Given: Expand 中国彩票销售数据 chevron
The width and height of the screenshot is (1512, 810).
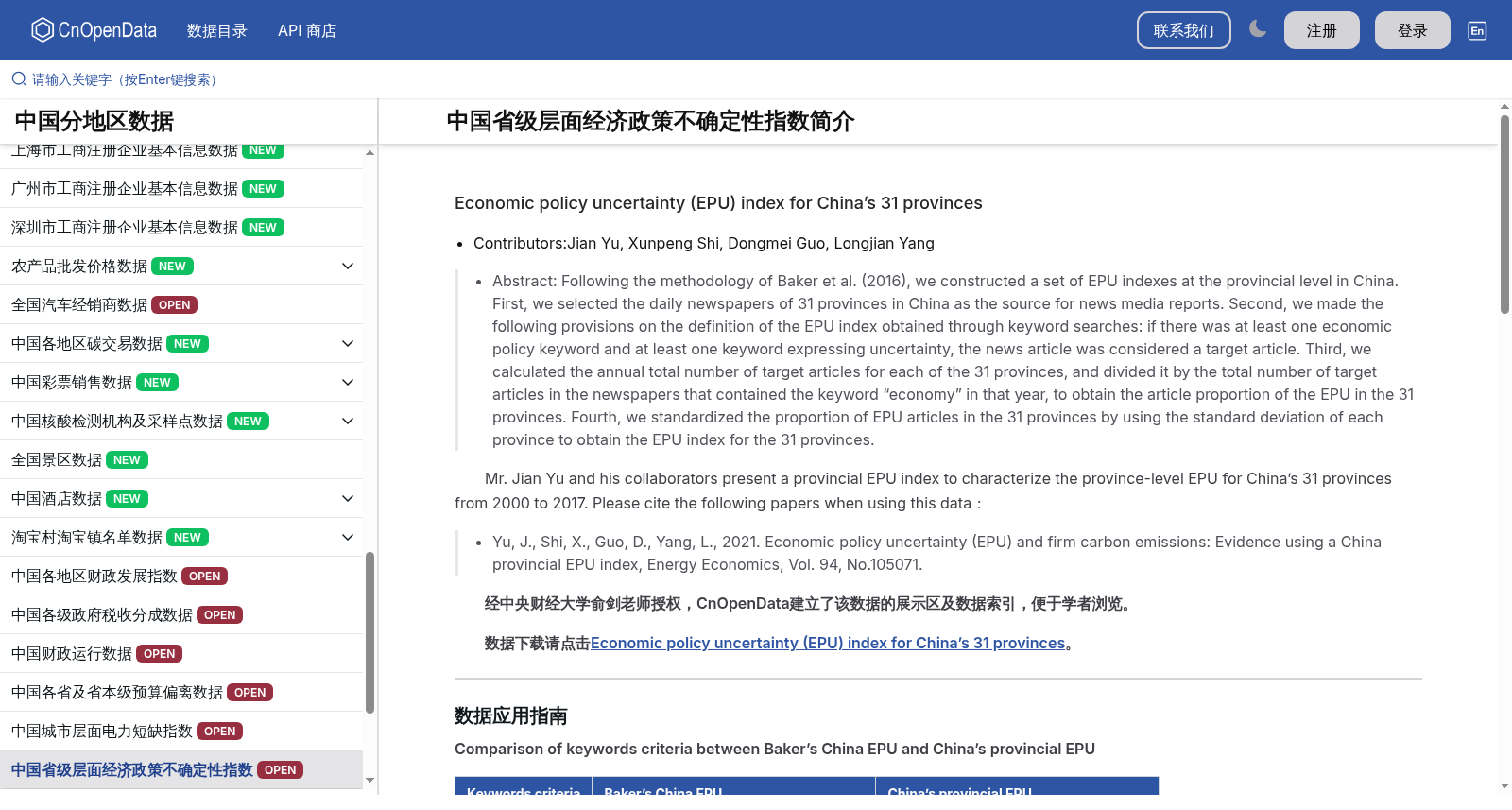Looking at the screenshot, I should 348,383.
